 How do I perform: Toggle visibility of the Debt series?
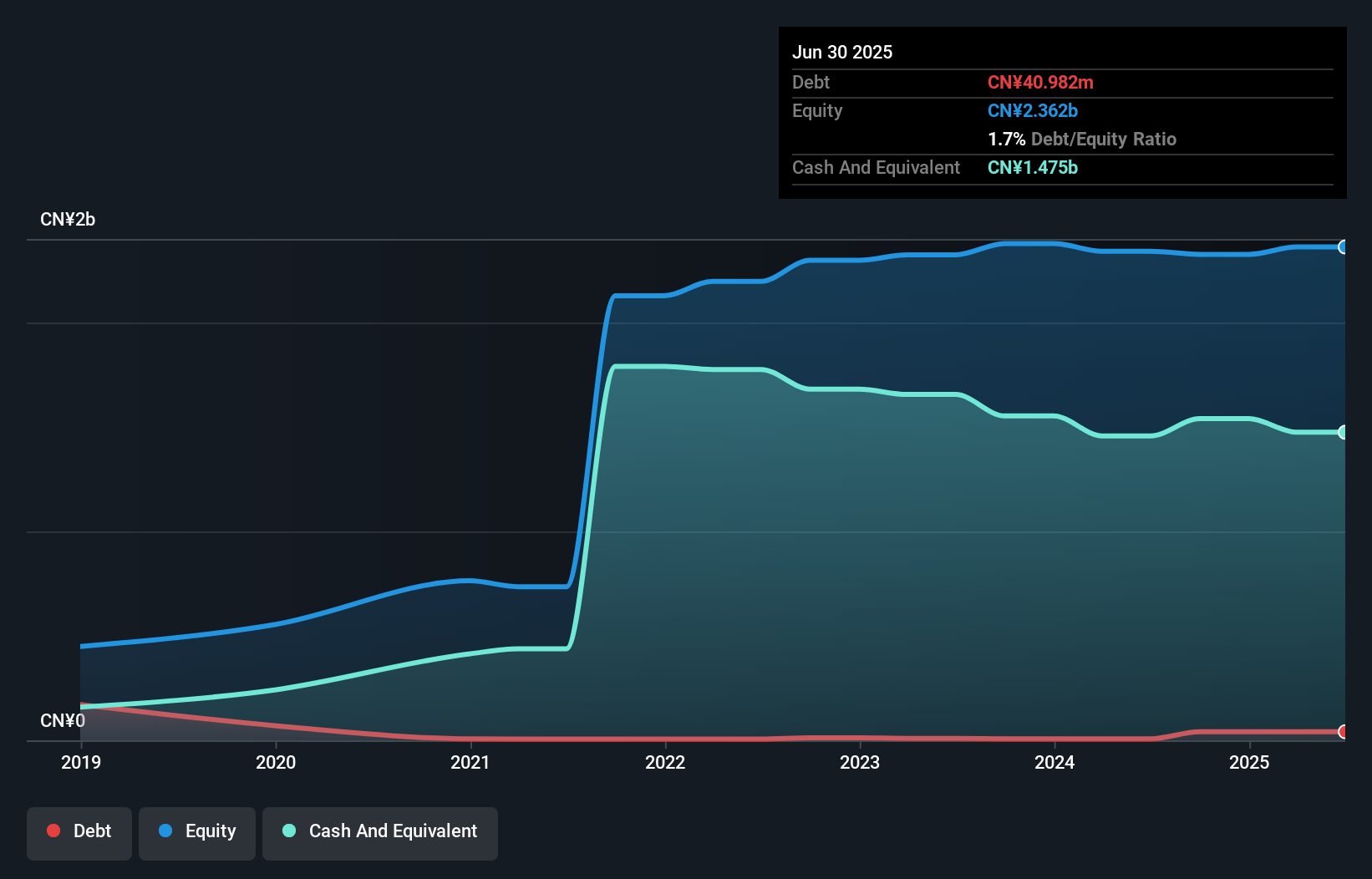79,831
